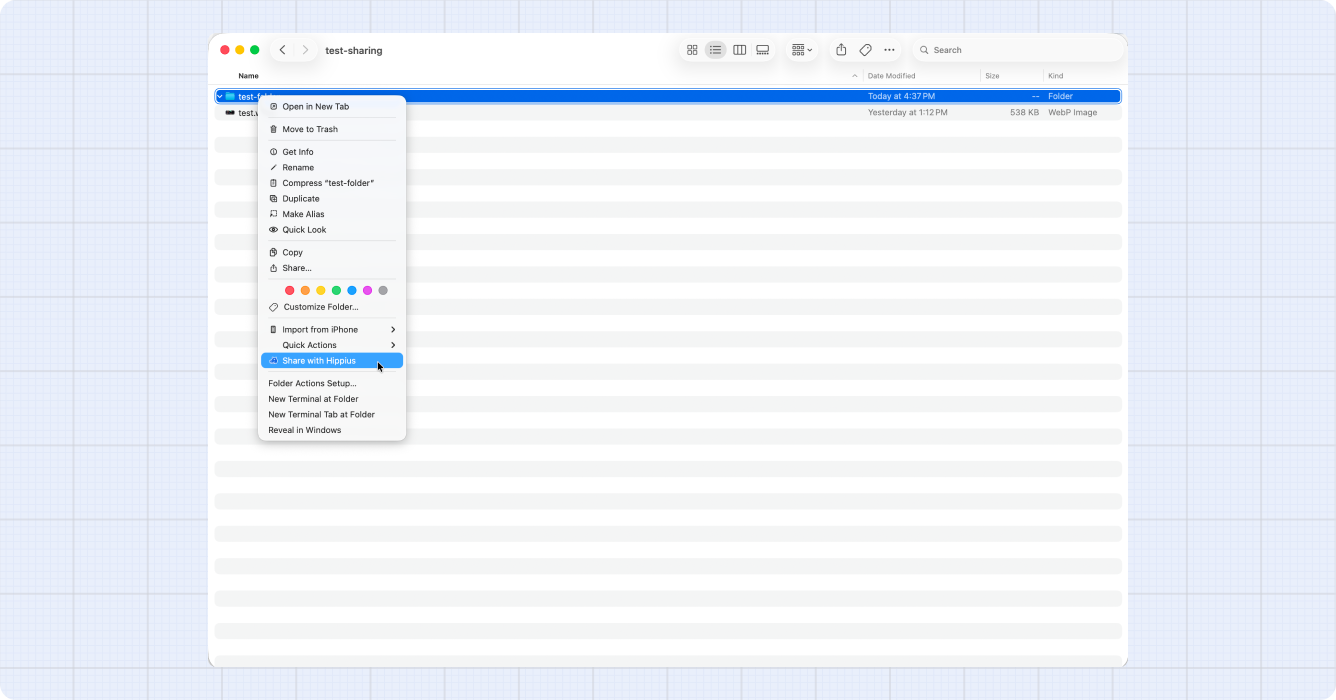Click the test-sharing window title

pyautogui.click(x=354, y=51)
